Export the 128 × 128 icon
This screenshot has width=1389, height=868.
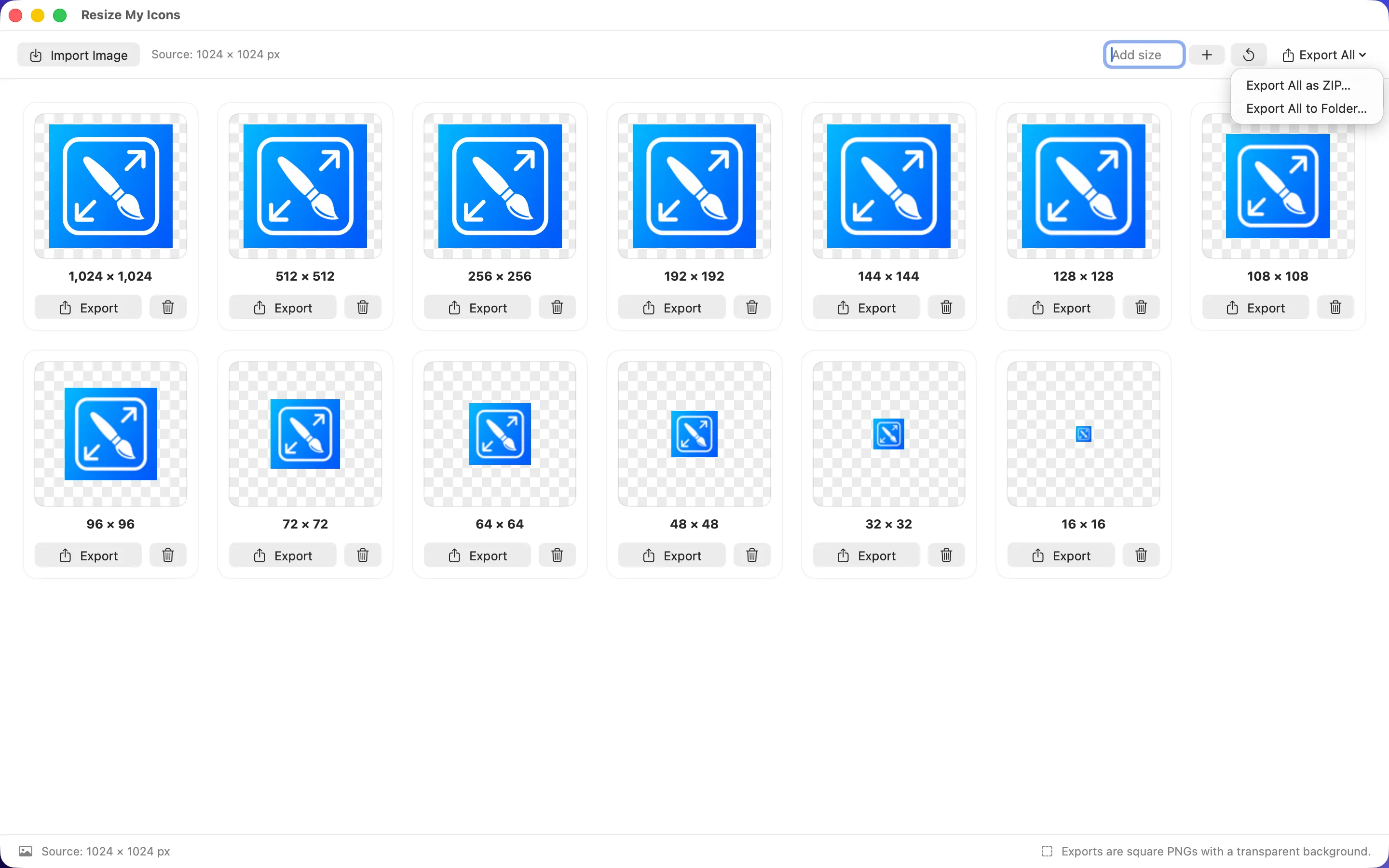1061,308
